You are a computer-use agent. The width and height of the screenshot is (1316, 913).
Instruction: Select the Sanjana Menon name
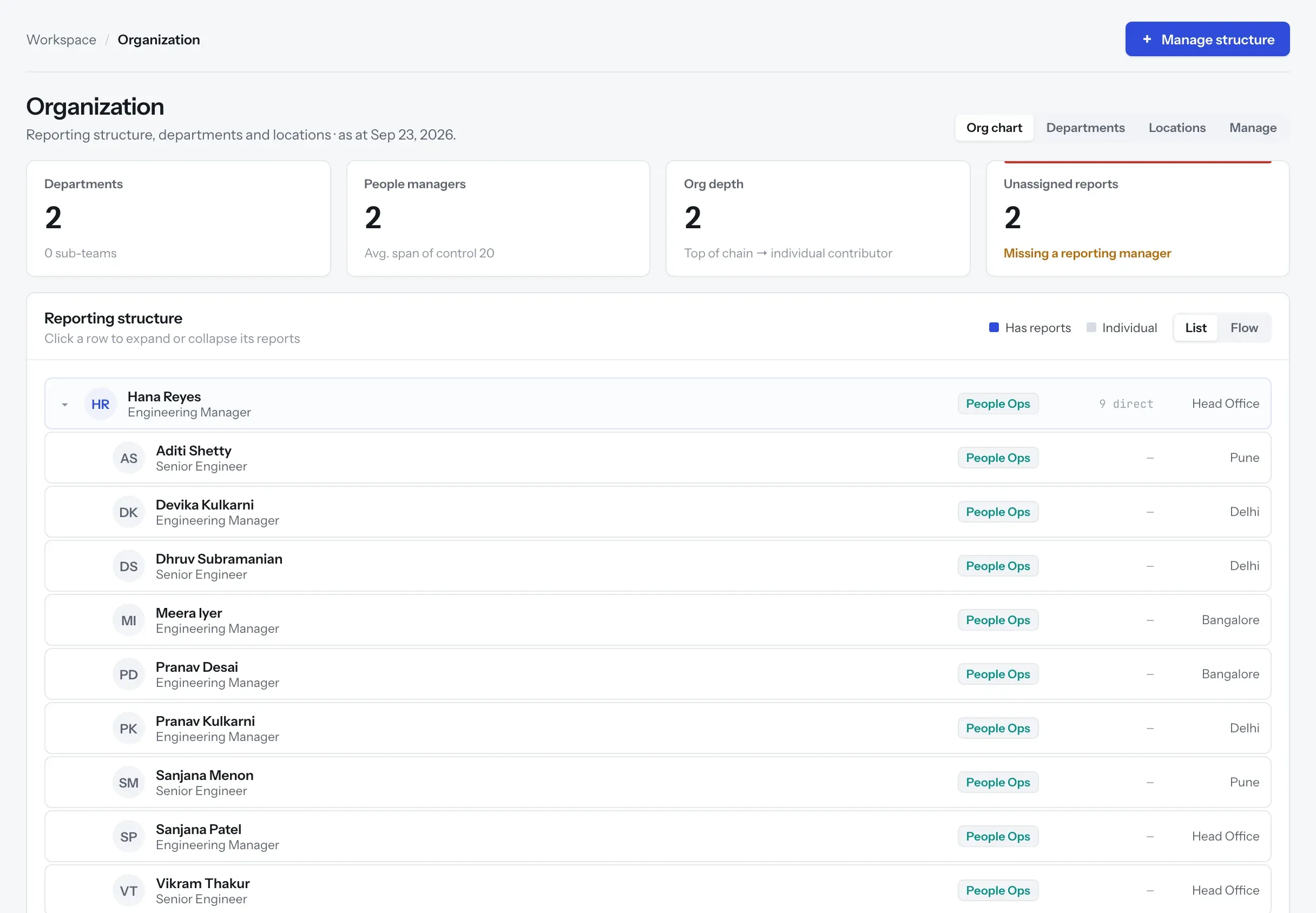click(x=204, y=775)
